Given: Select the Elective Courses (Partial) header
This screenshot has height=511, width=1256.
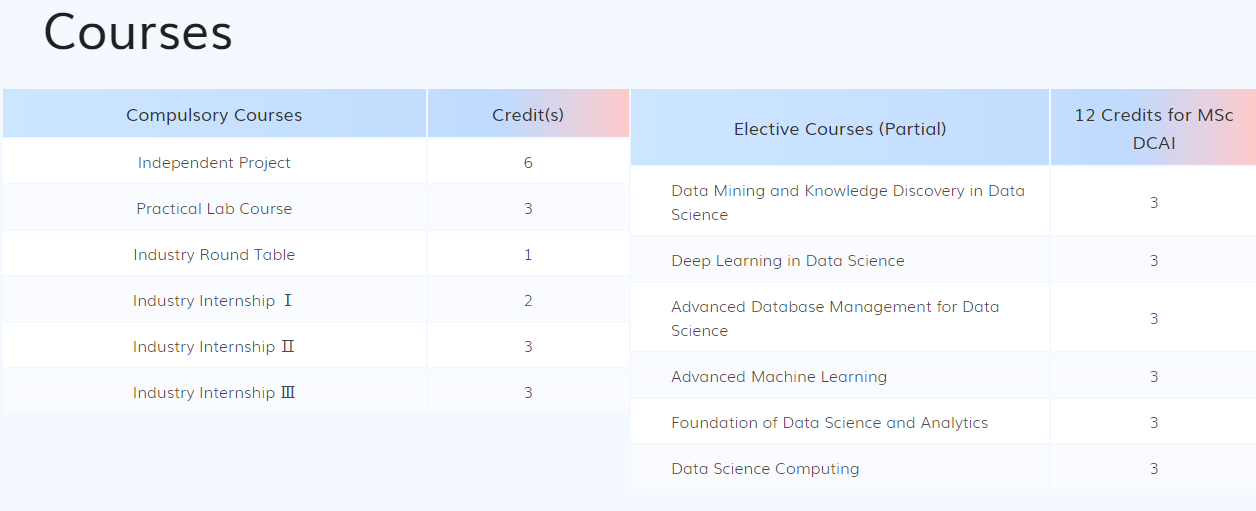Looking at the screenshot, I should tap(840, 128).
